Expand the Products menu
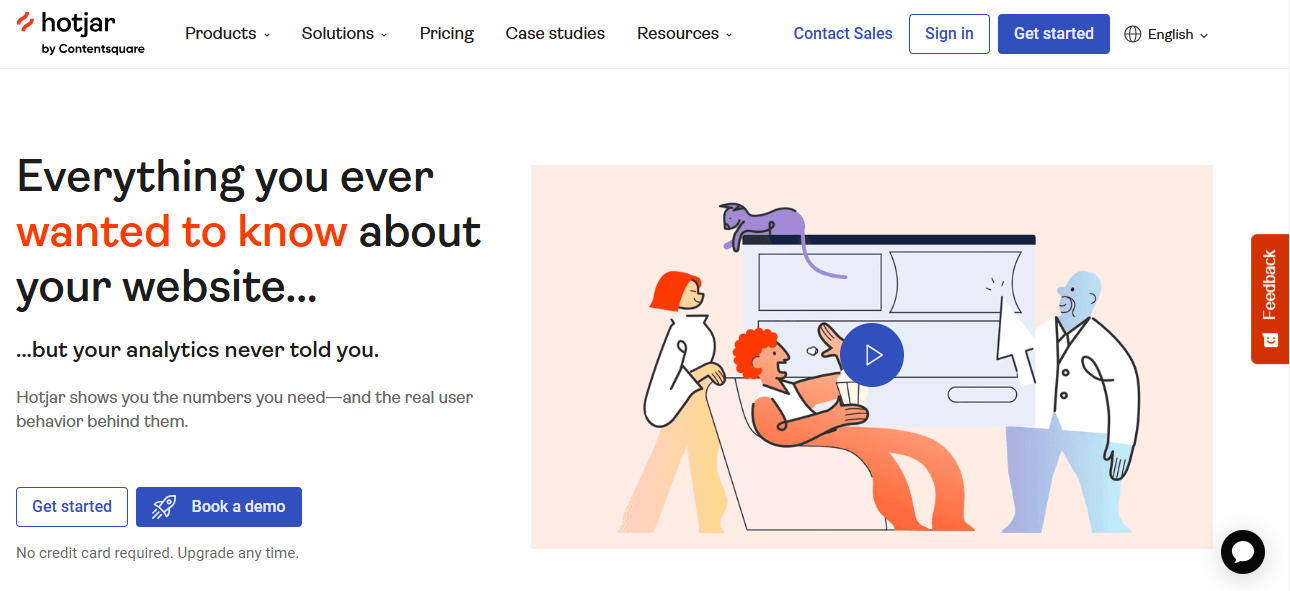 pos(228,34)
